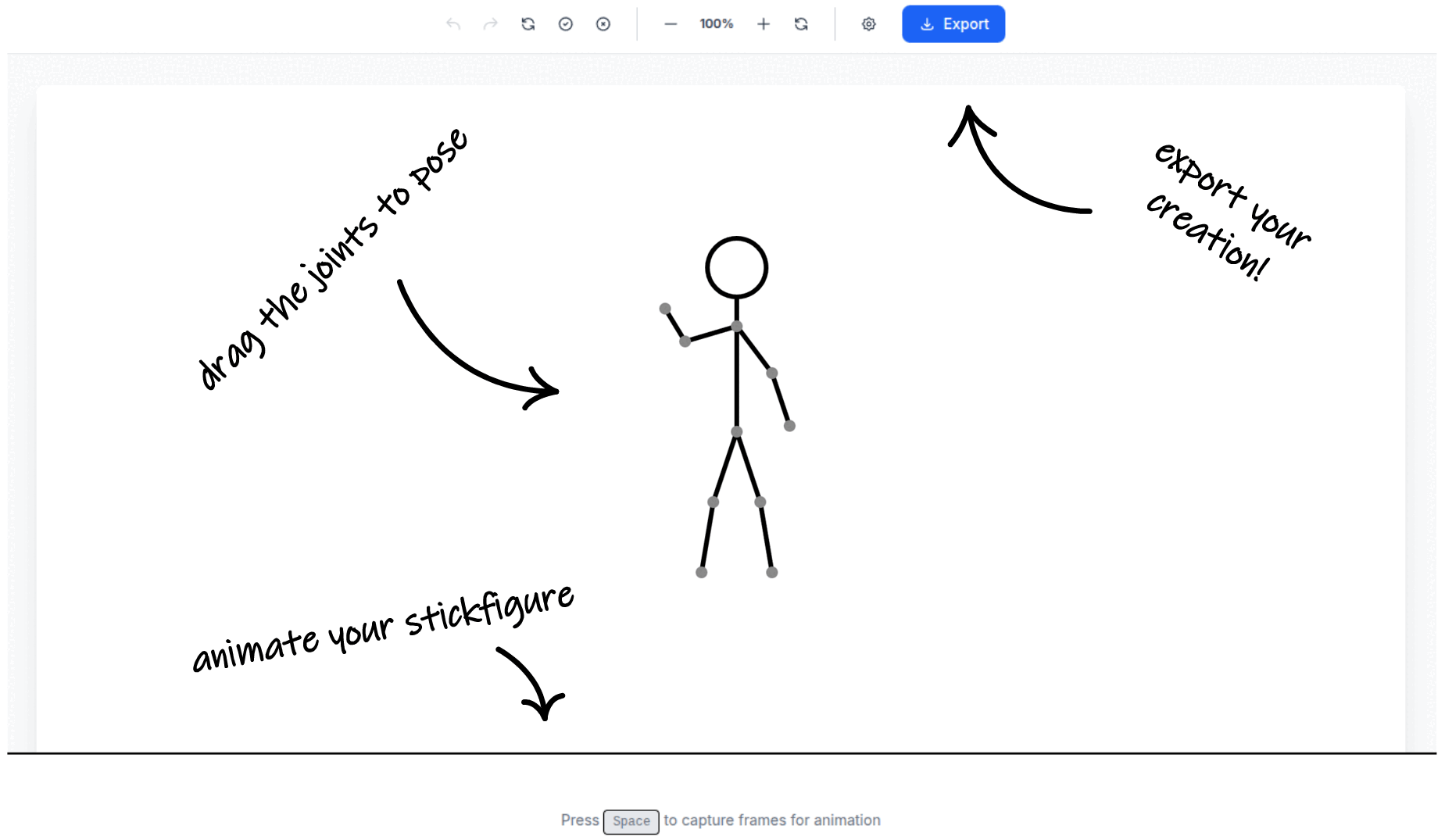Click the reset zoom refresh icon
Image resolution: width=1445 pixels, height=840 pixels.
[801, 23]
